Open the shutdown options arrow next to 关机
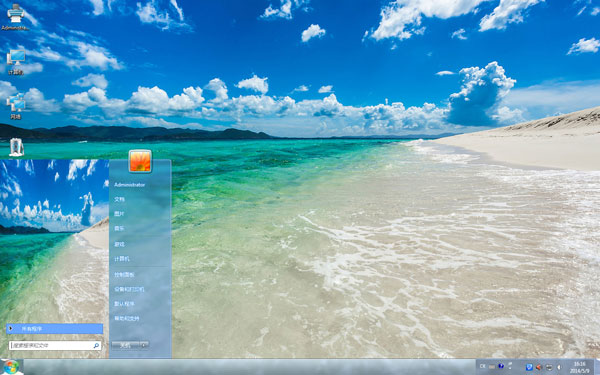 tap(144, 345)
